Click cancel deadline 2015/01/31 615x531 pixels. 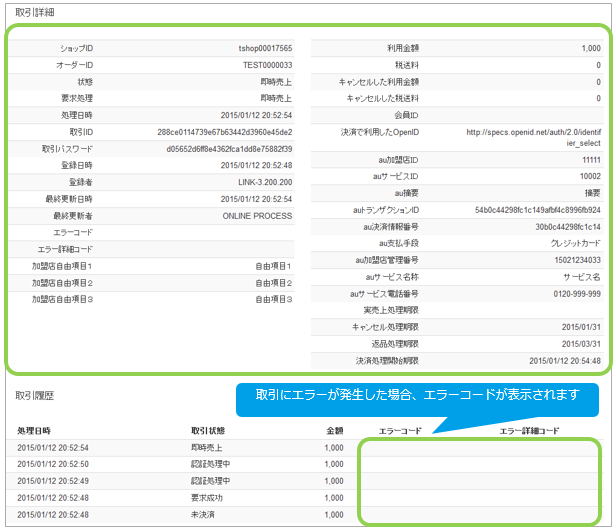pyautogui.click(x=581, y=327)
